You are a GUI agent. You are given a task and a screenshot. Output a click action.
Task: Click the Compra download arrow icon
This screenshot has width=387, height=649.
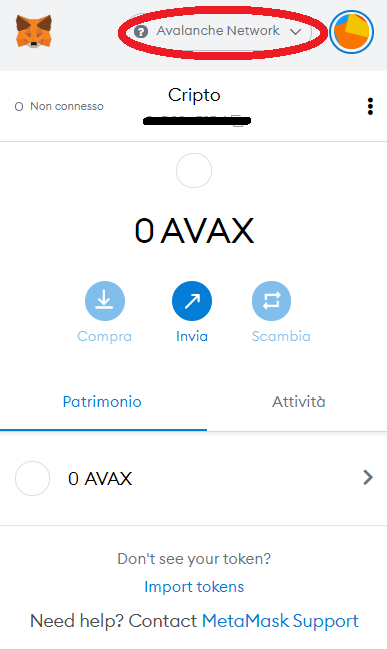pos(105,301)
